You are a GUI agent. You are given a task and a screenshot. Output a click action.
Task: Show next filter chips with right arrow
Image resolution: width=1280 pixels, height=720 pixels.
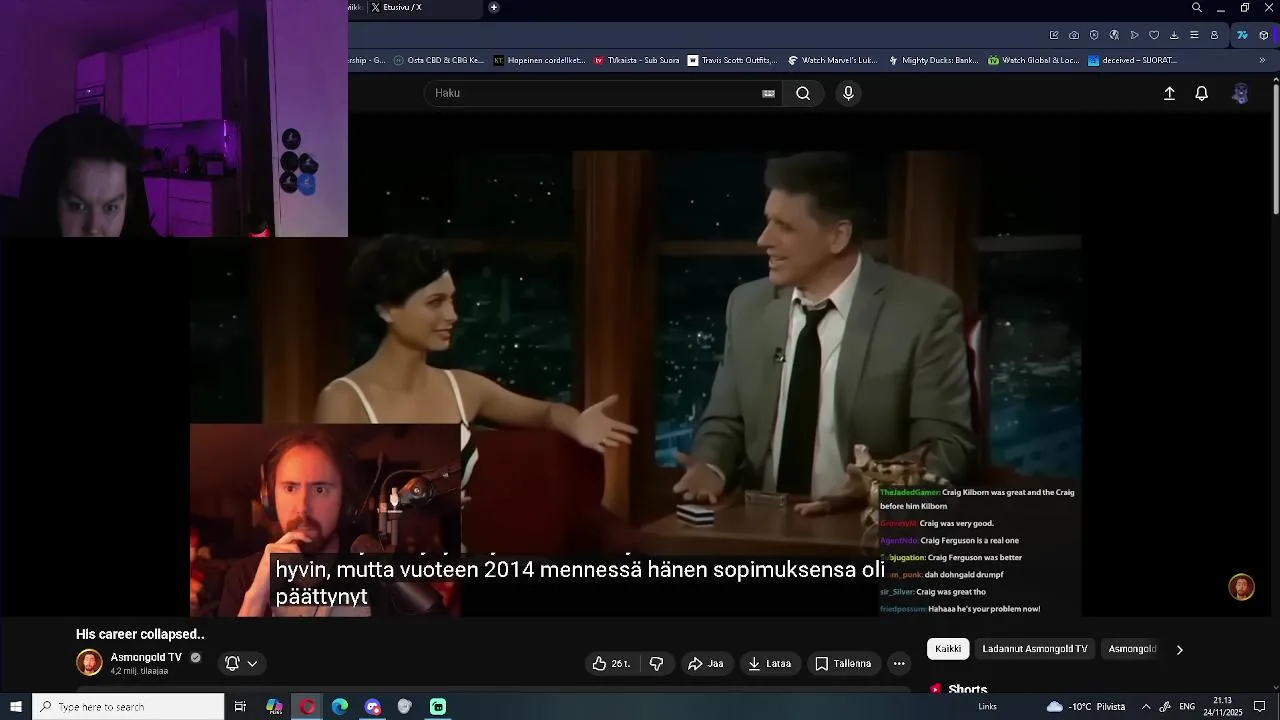[x=1179, y=649]
